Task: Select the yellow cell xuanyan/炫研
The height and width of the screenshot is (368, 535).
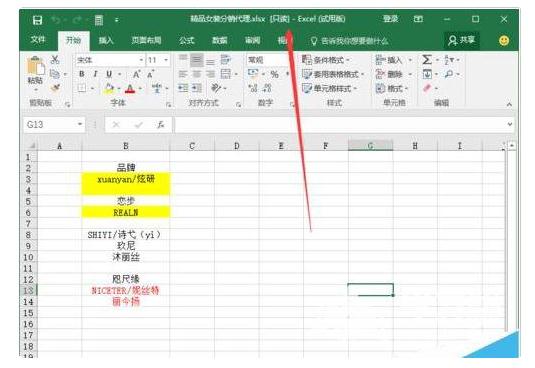Action: point(126,179)
